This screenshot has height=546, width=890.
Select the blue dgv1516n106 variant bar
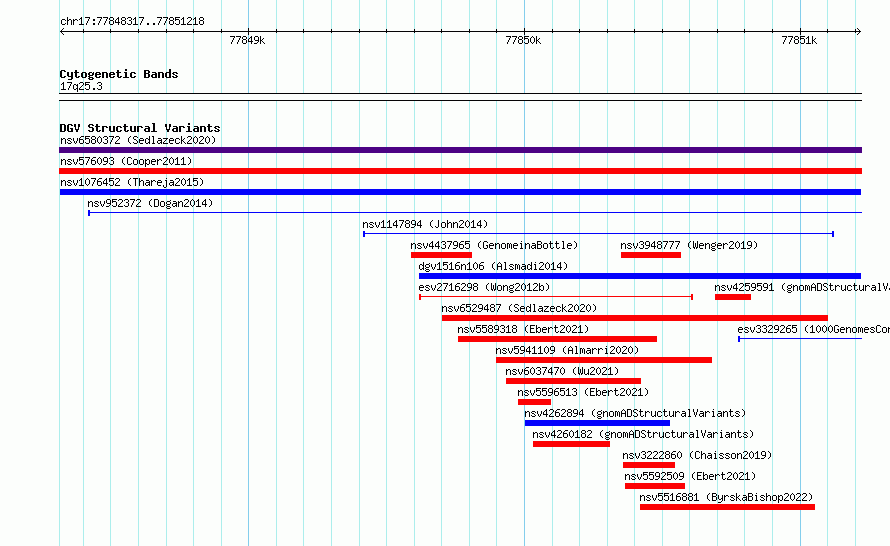pyautogui.click(x=640, y=276)
